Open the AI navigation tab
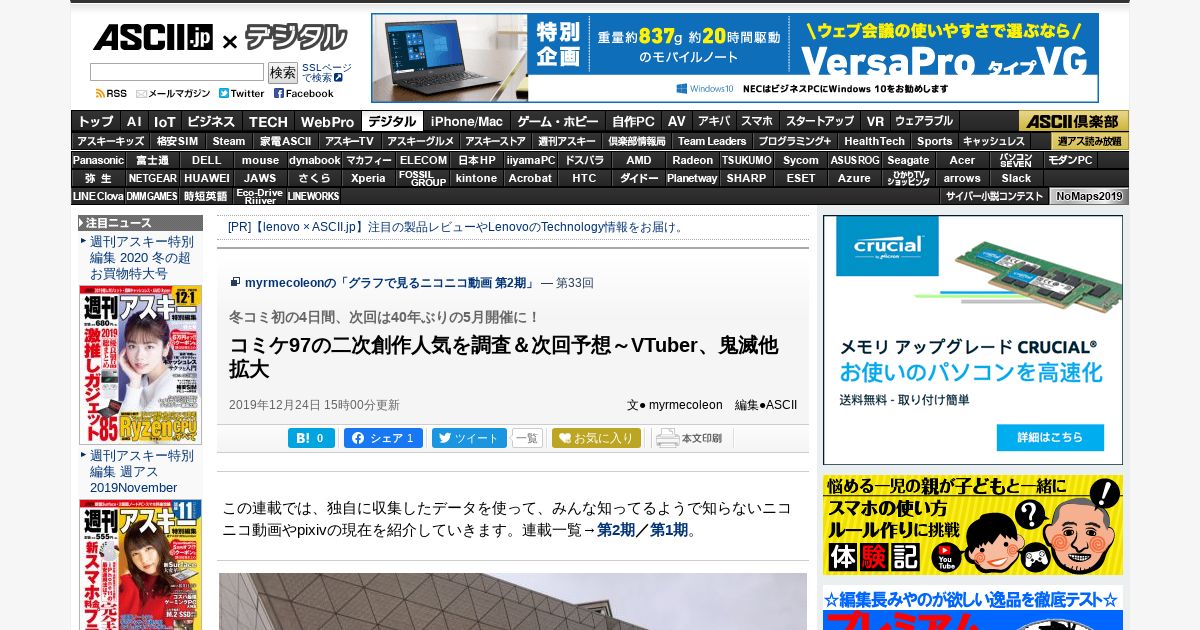 click(134, 121)
